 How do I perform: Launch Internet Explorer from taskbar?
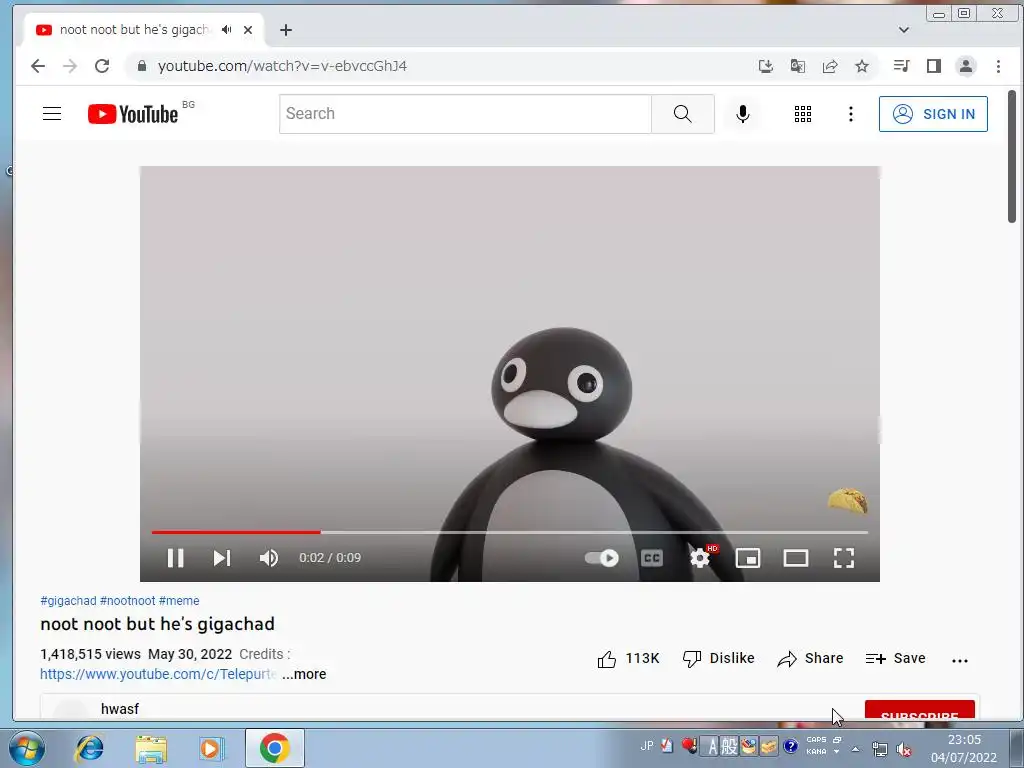tap(89, 748)
